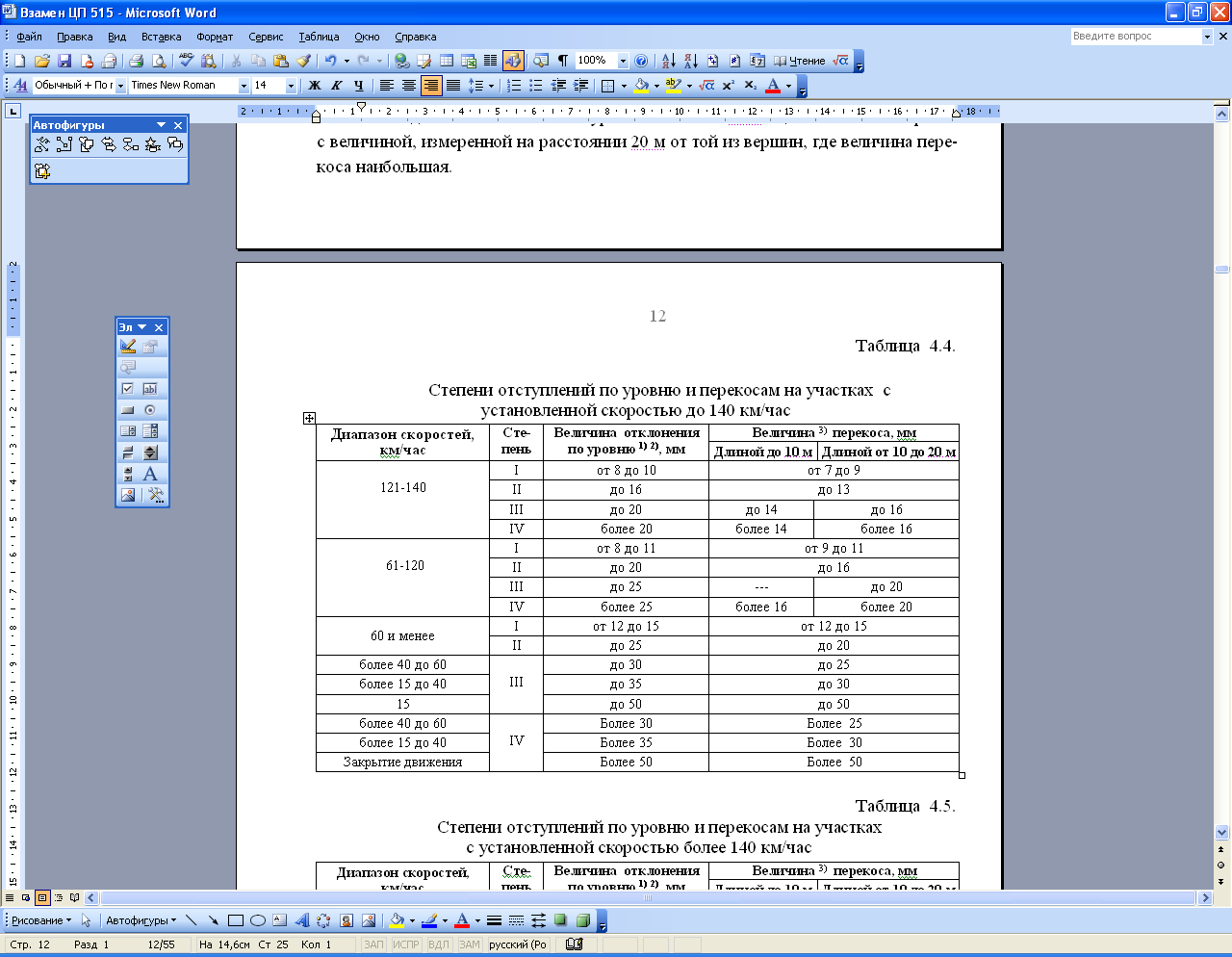Insert WordArt object

[301, 920]
